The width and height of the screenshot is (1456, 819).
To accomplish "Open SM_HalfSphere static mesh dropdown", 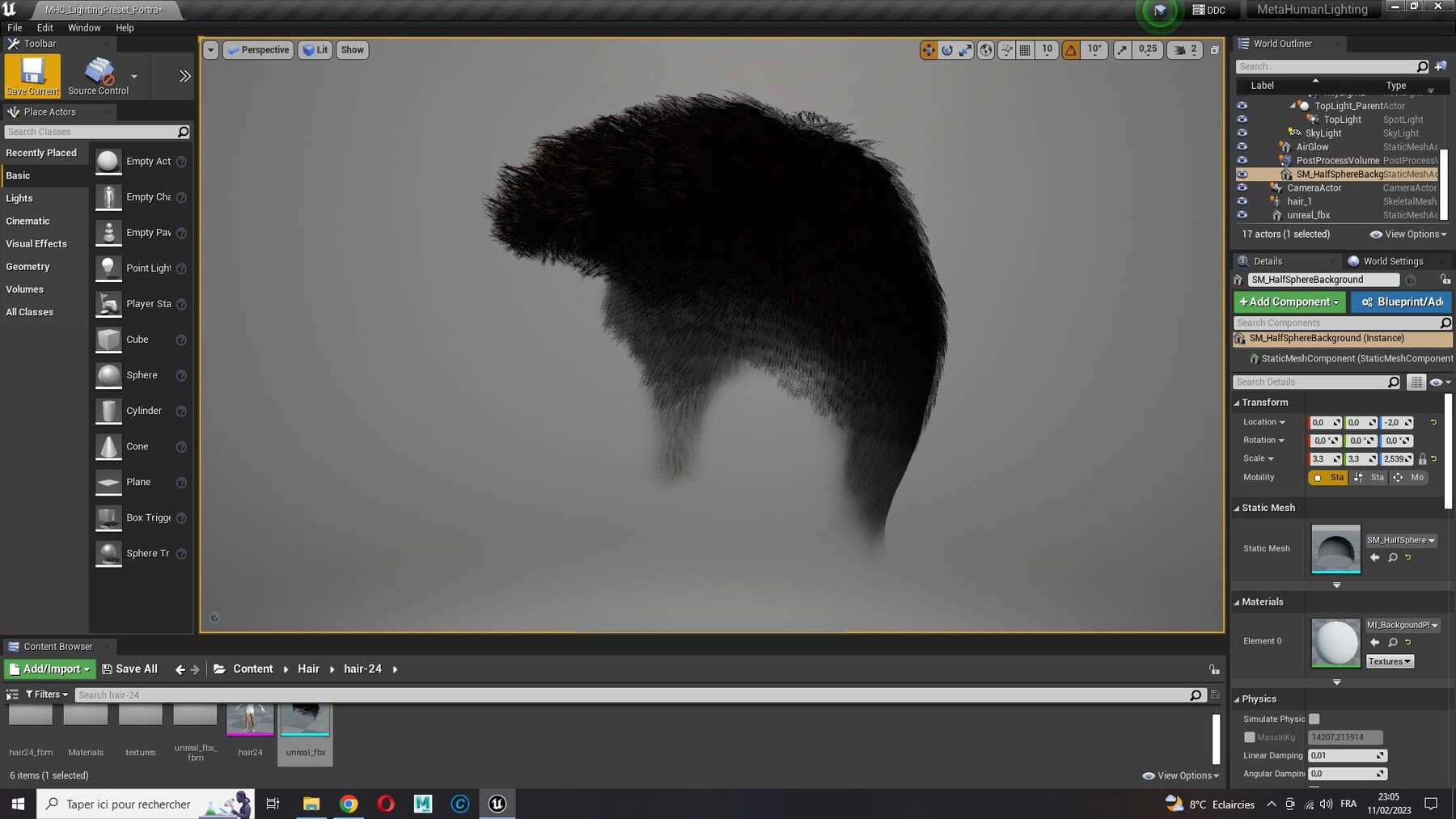I will point(1401,540).
